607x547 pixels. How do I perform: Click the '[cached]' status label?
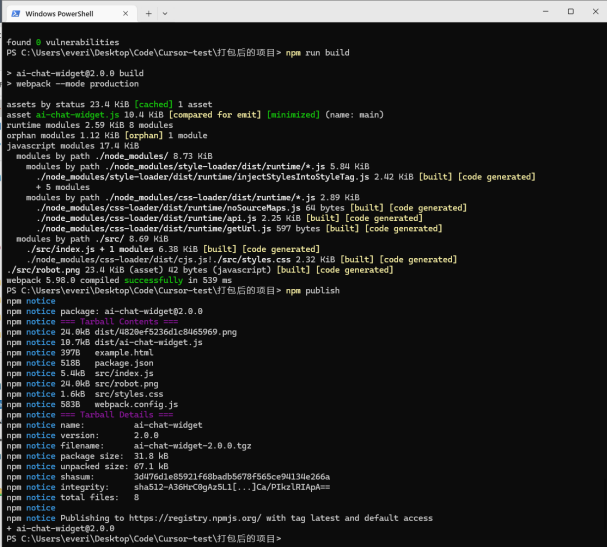coord(153,104)
